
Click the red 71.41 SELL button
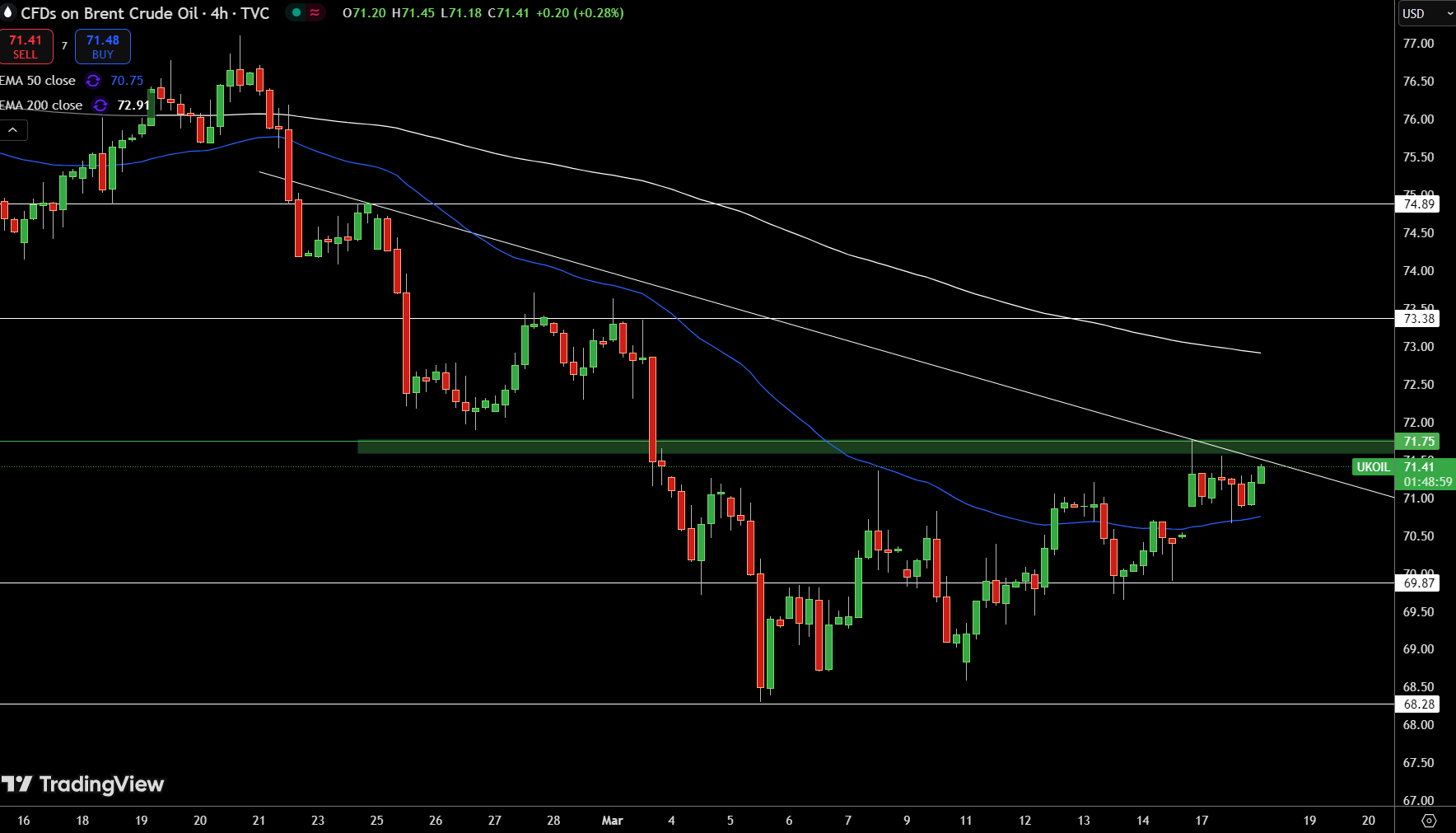[26, 47]
